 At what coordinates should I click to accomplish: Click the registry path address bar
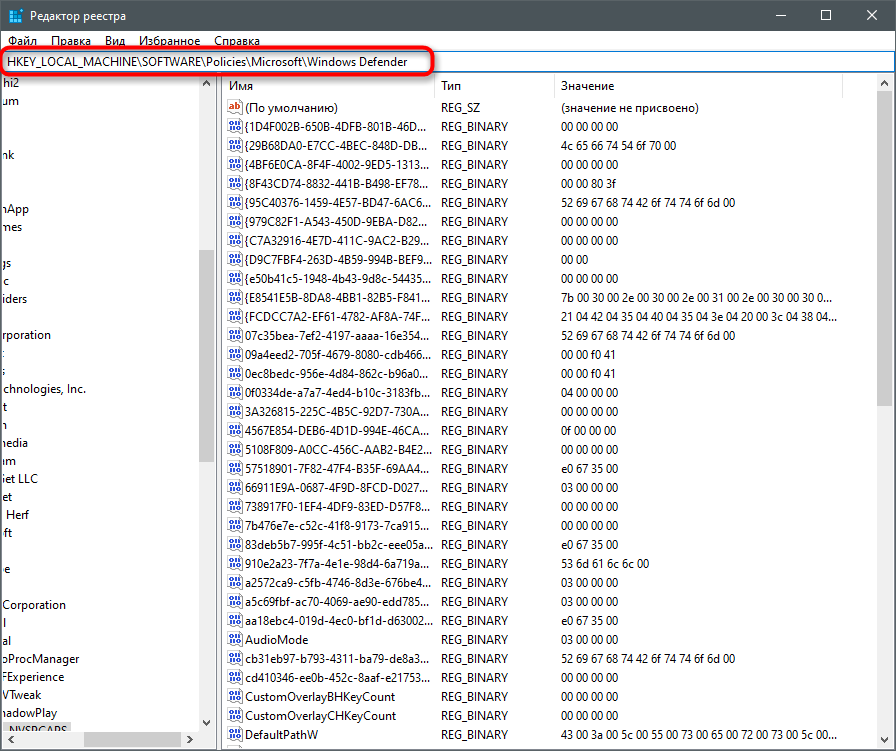point(448,62)
